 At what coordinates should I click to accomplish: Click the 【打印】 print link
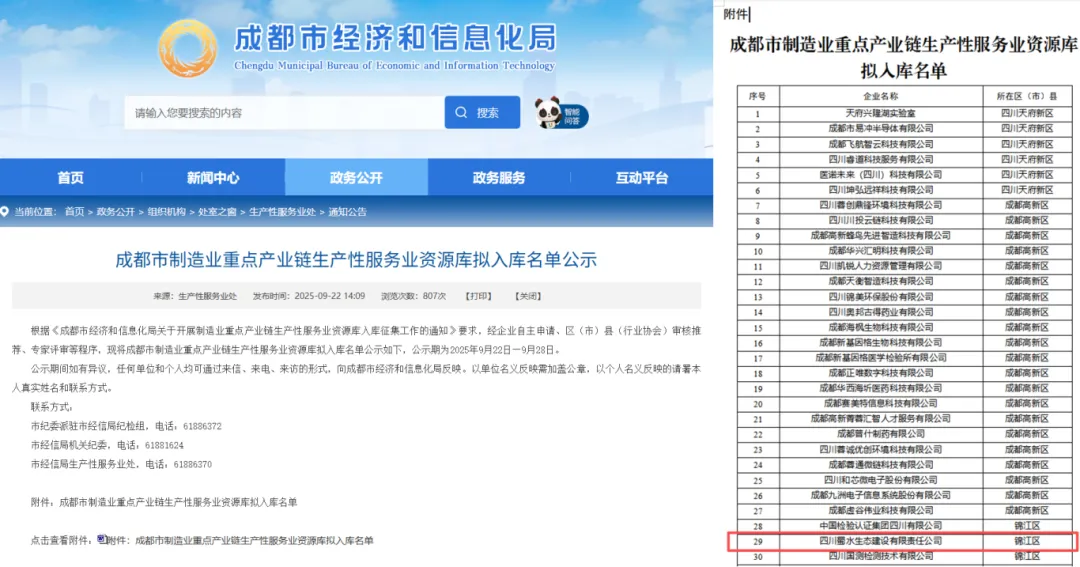tap(479, 296)
